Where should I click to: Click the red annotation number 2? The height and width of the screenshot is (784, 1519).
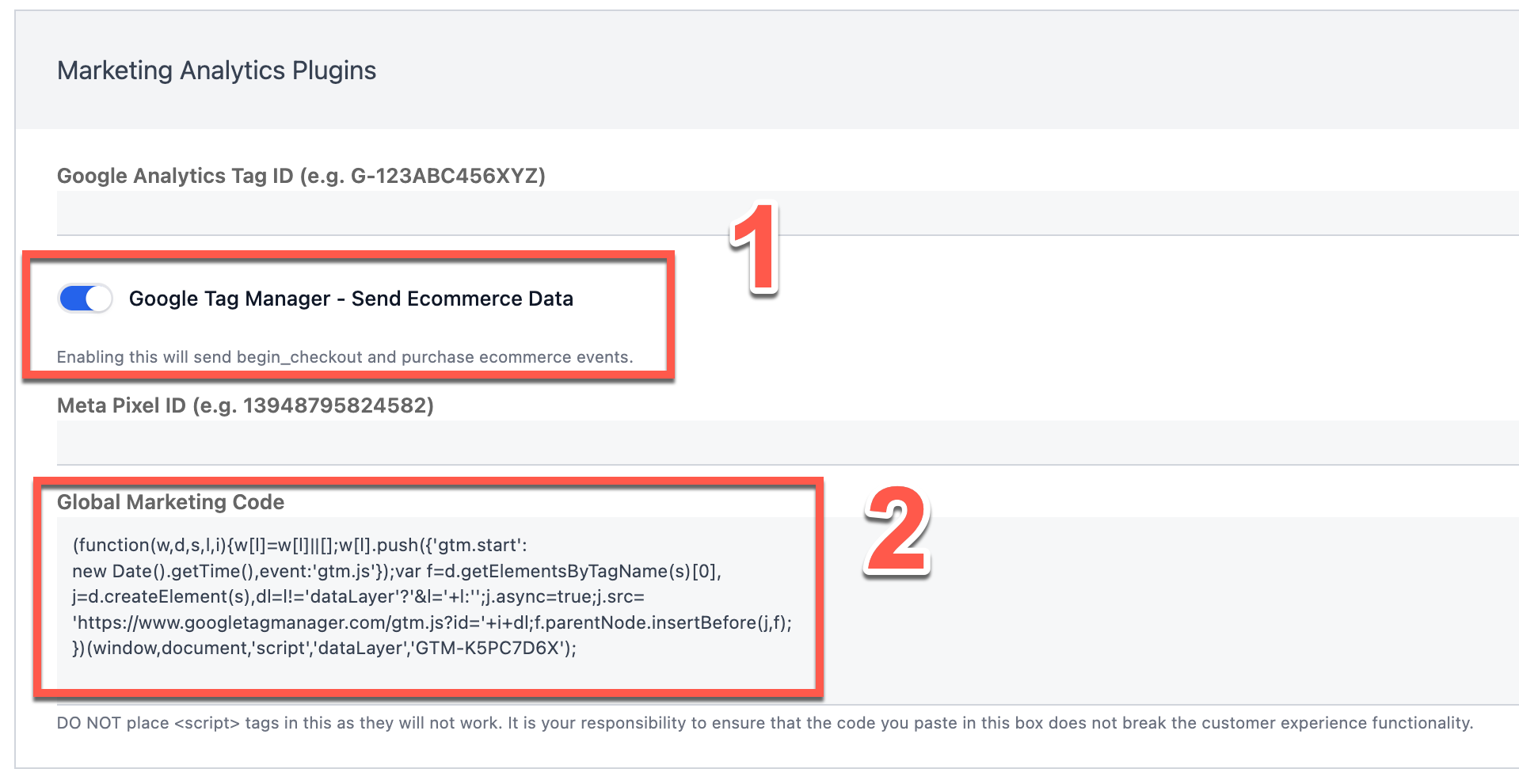[897, 531]
